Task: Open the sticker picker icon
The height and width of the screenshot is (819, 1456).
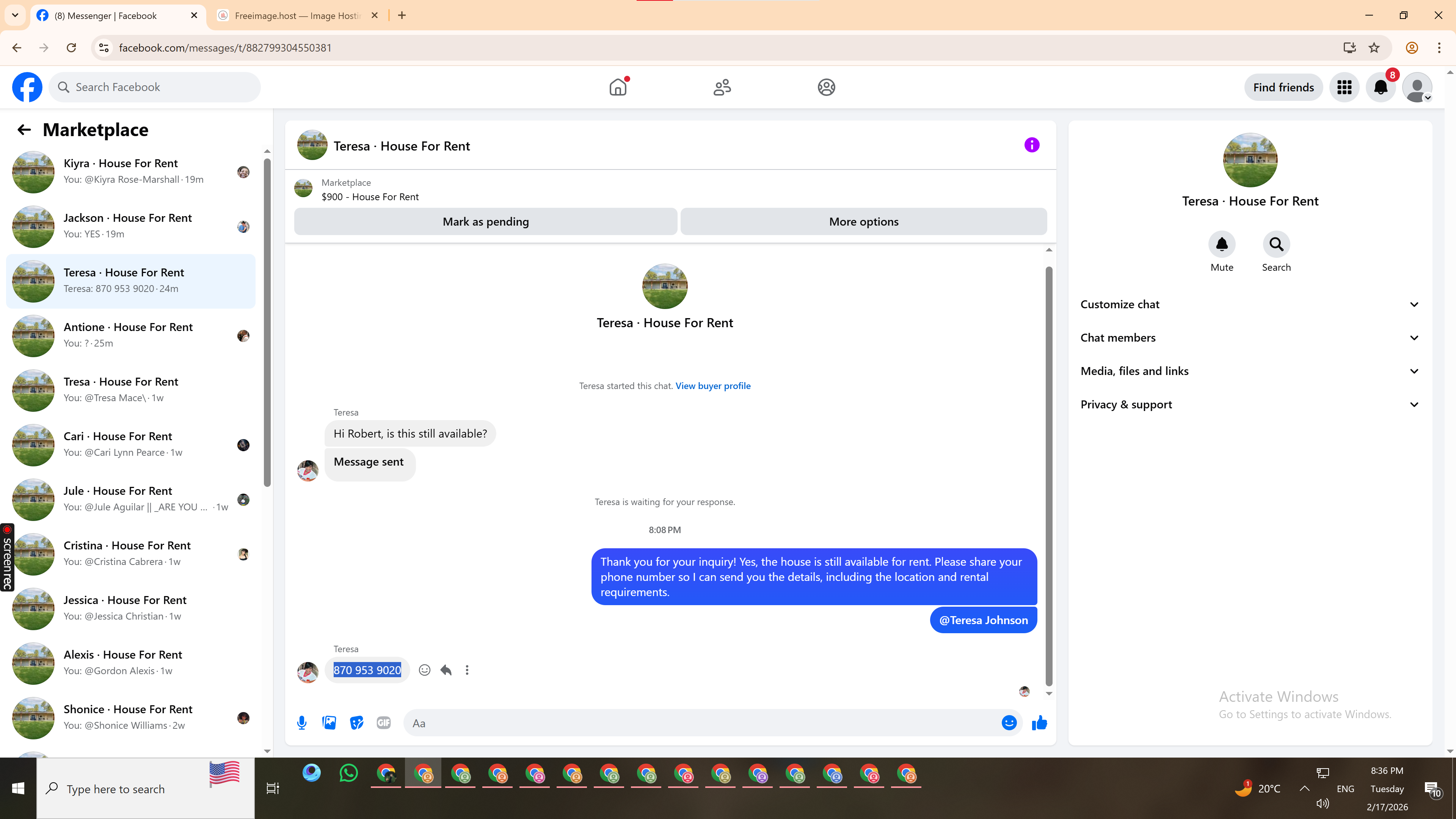Action: (356, 723)
